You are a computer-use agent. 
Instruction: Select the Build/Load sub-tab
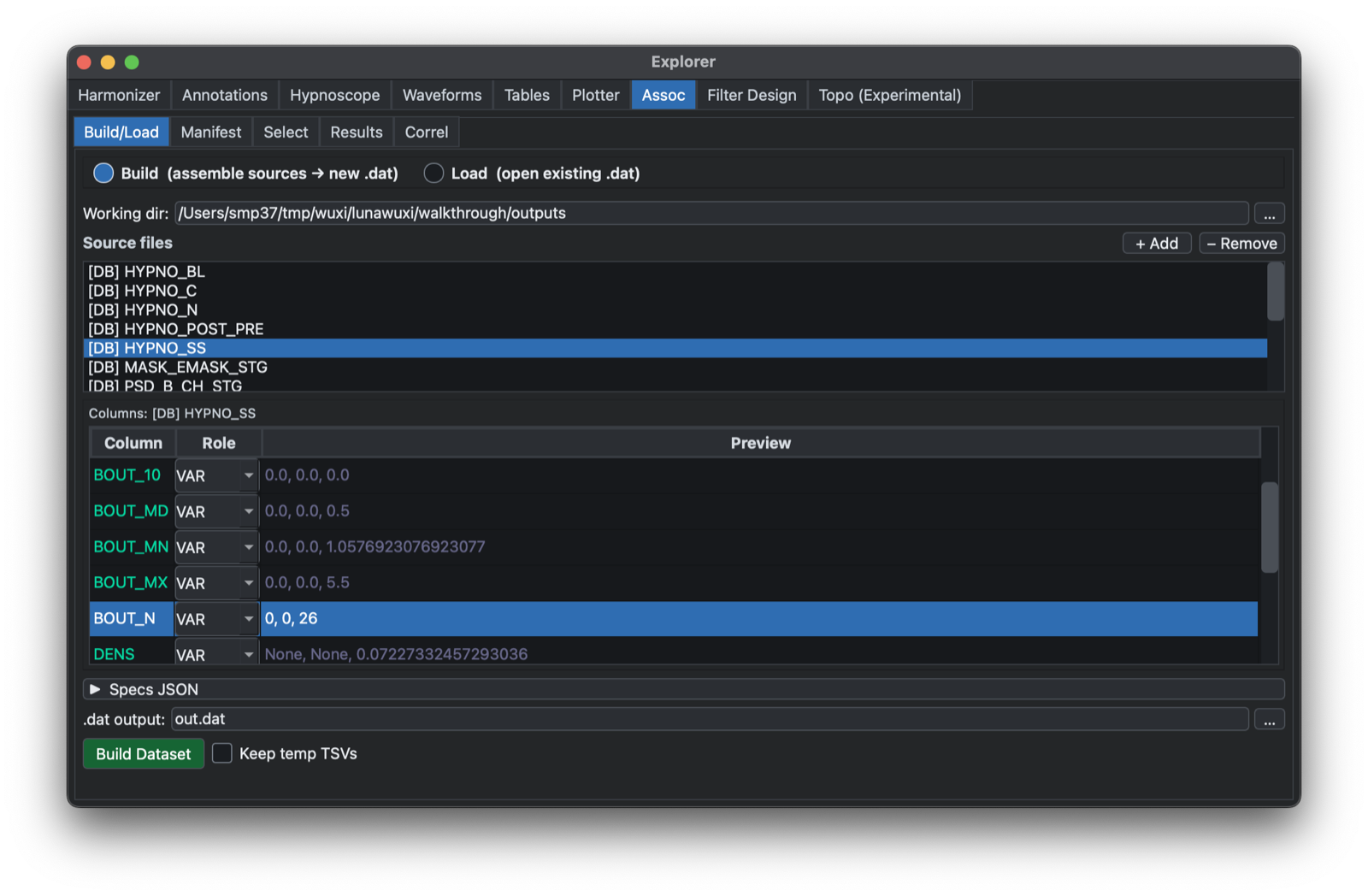(x=121, y=133)
